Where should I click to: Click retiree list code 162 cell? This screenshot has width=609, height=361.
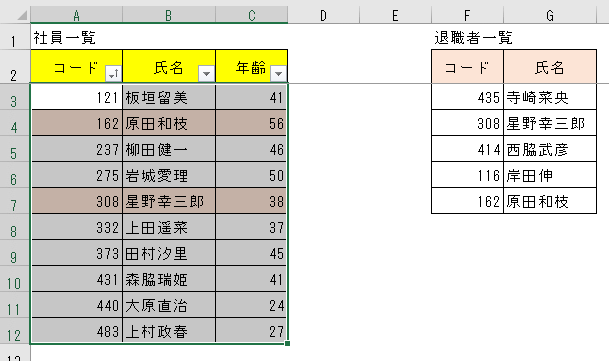coord(467,201)
